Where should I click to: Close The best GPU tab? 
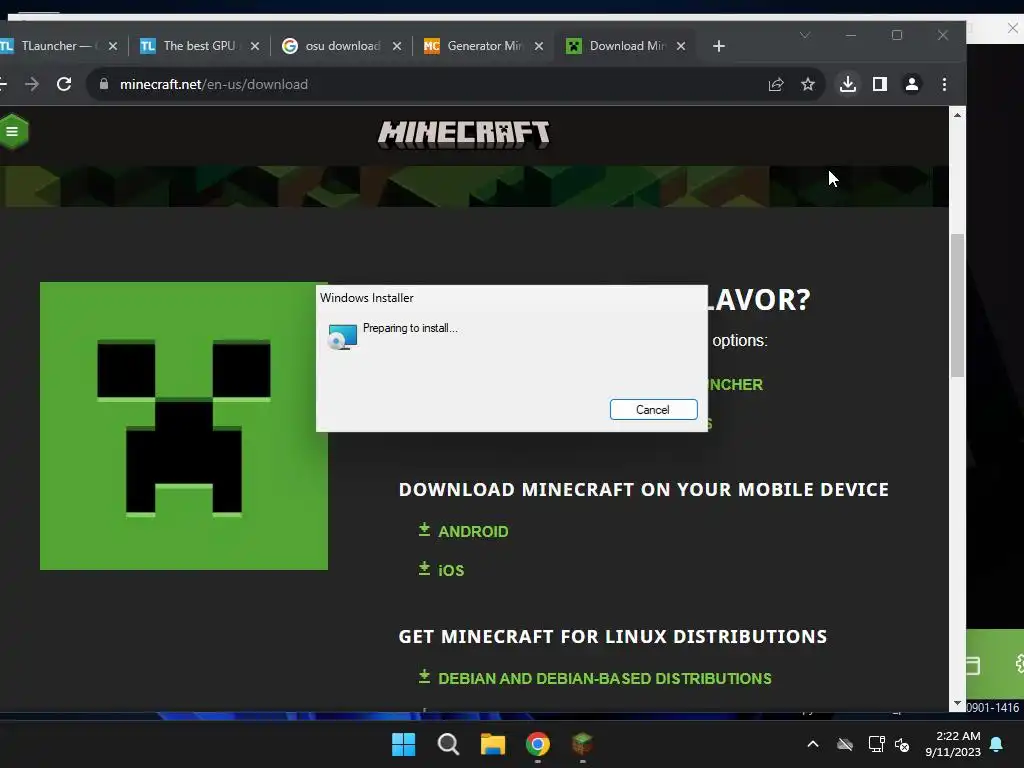[255, 46]
